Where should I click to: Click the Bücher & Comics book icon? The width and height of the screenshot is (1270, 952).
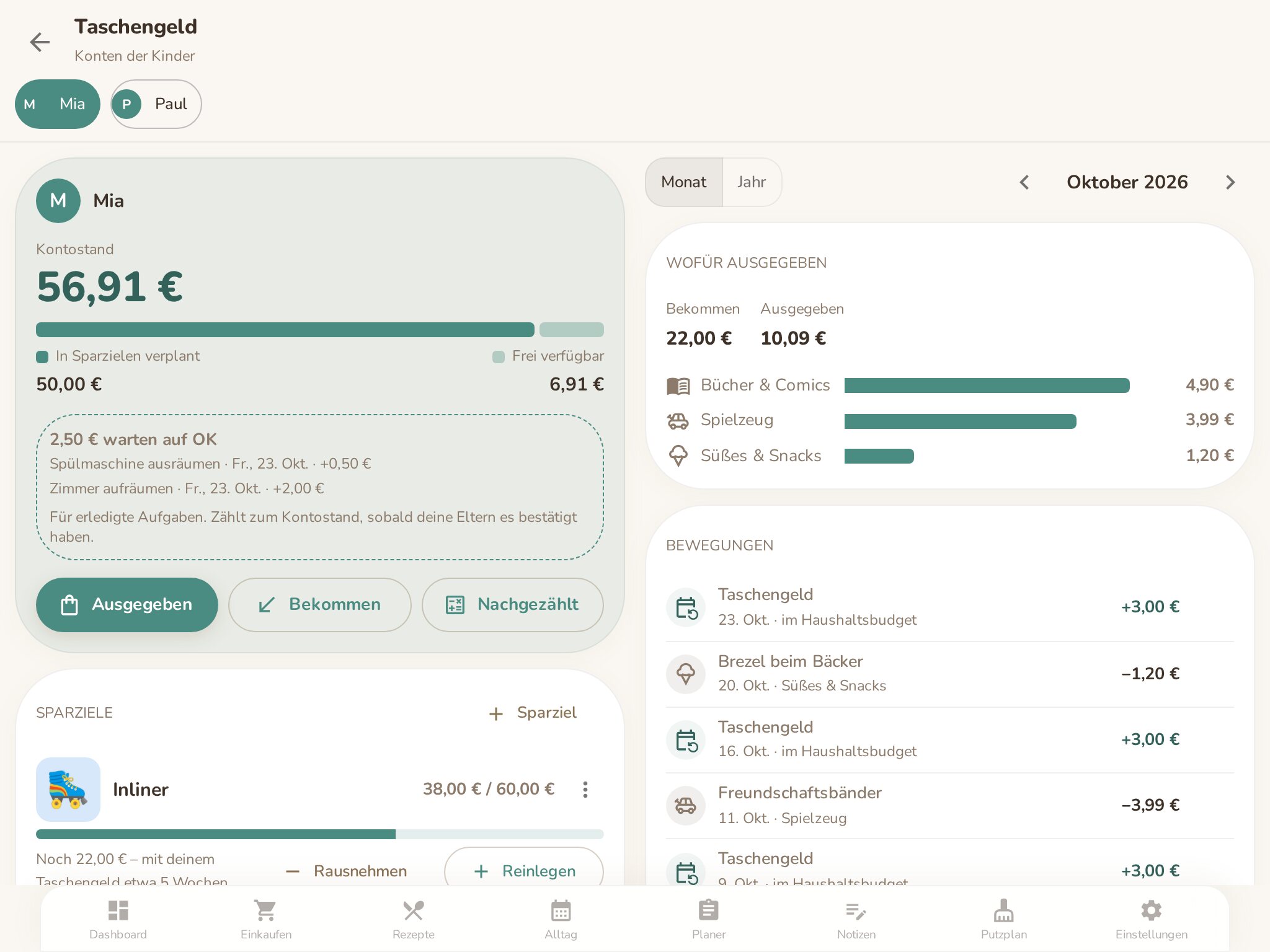[678, 386]
